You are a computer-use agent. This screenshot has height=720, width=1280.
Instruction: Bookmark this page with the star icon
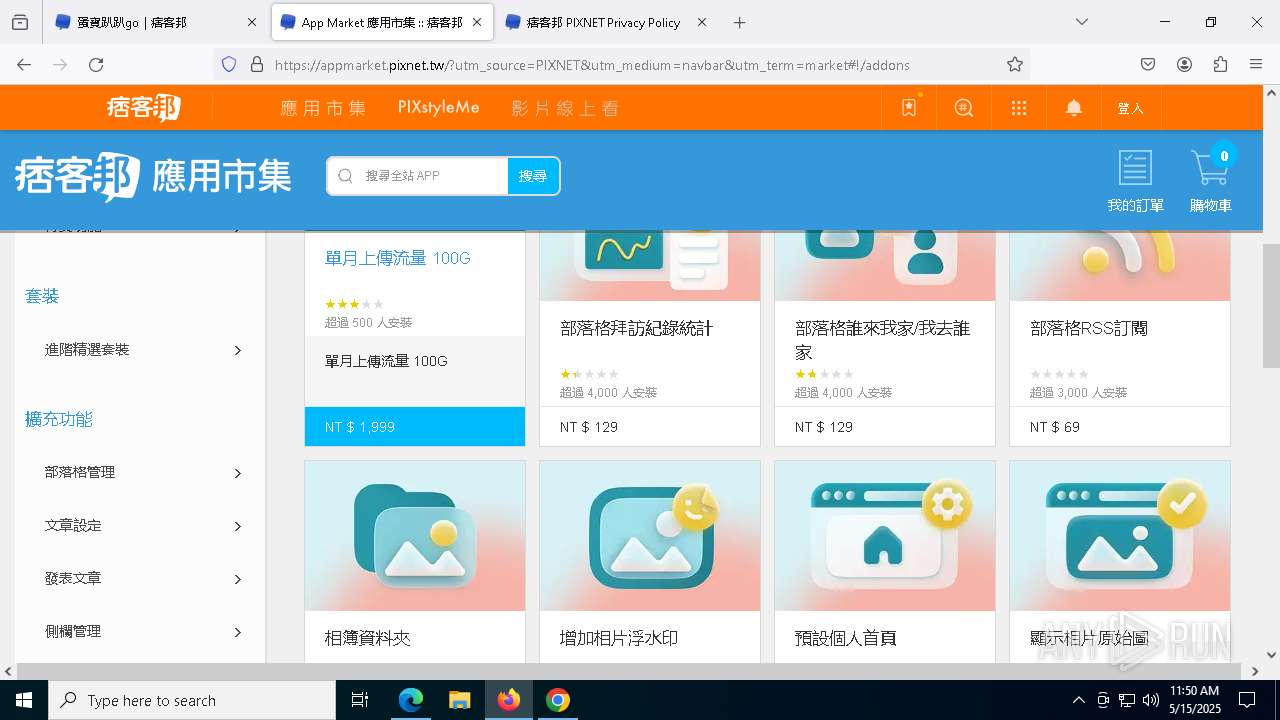pyautogui.click(x=1015, y=64)
